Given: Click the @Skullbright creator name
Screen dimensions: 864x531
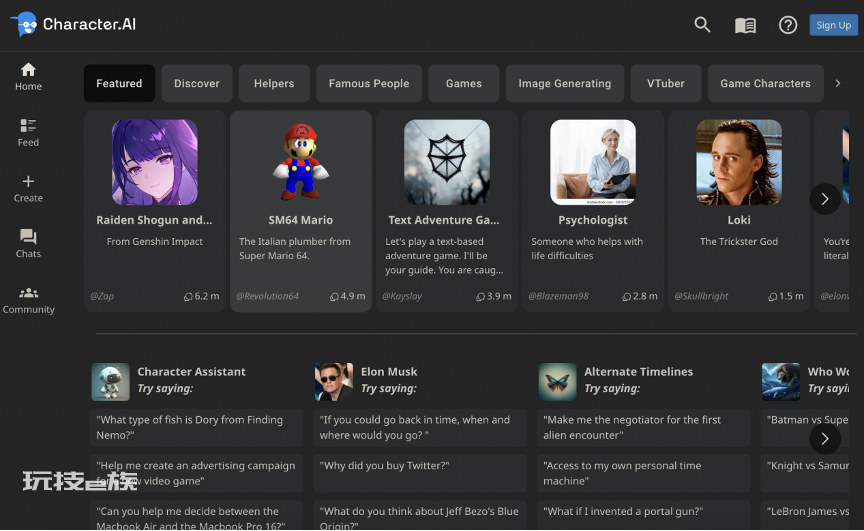Looking at the screenshot, I should pos(701,296).
